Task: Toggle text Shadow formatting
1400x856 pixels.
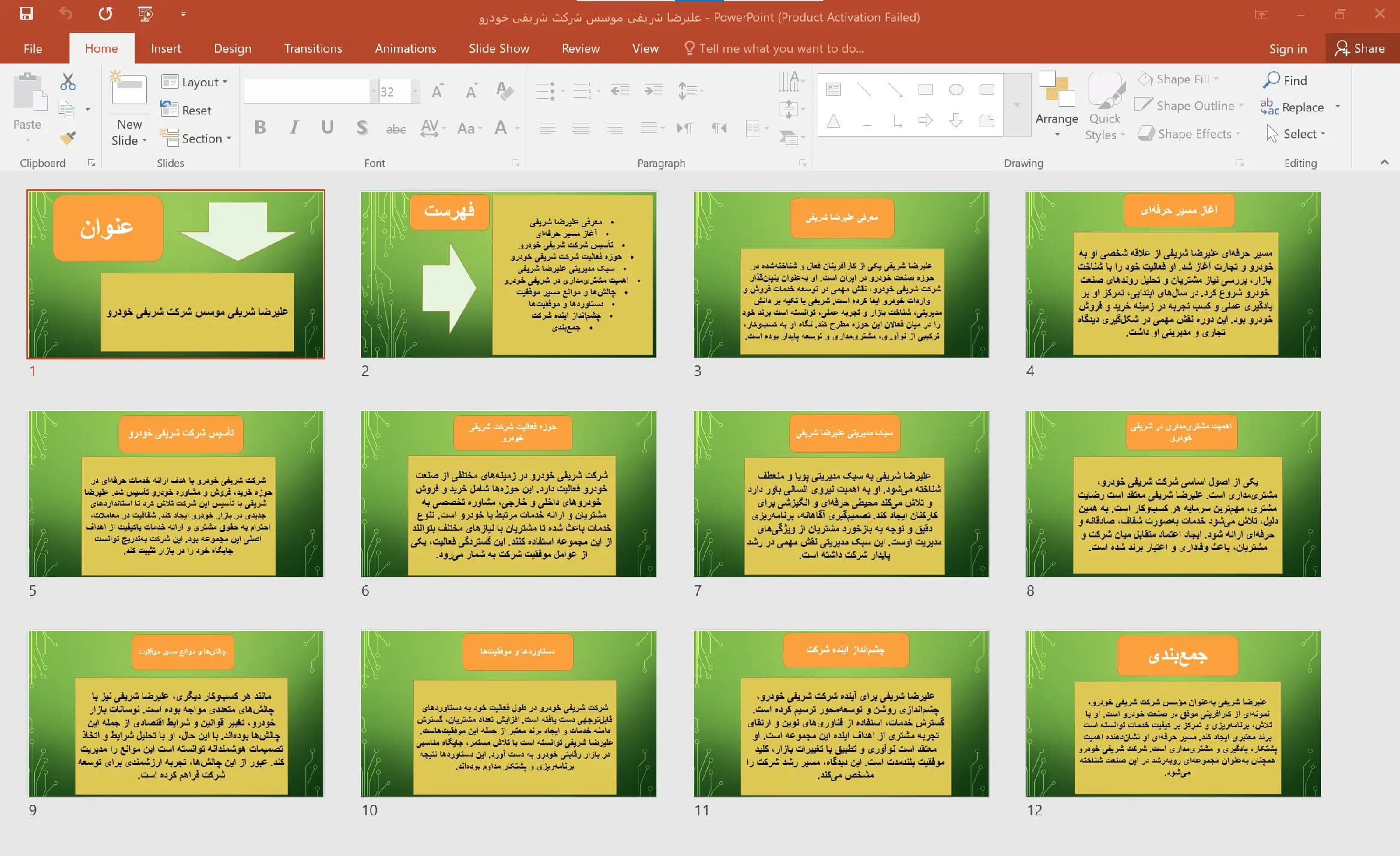Action: pyautogui.click(x=362, y=128)
